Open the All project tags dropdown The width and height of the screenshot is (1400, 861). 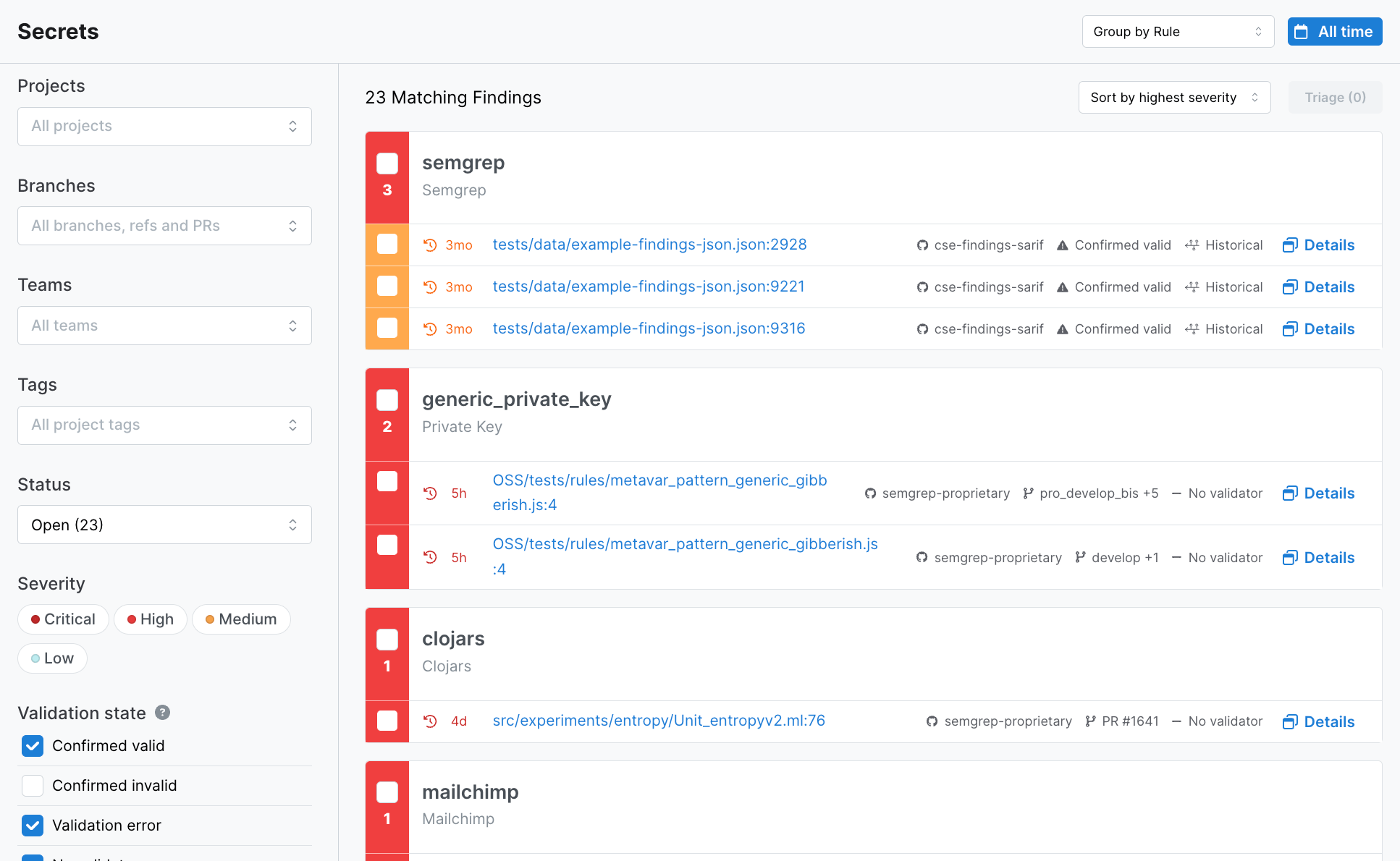[164, 425]
